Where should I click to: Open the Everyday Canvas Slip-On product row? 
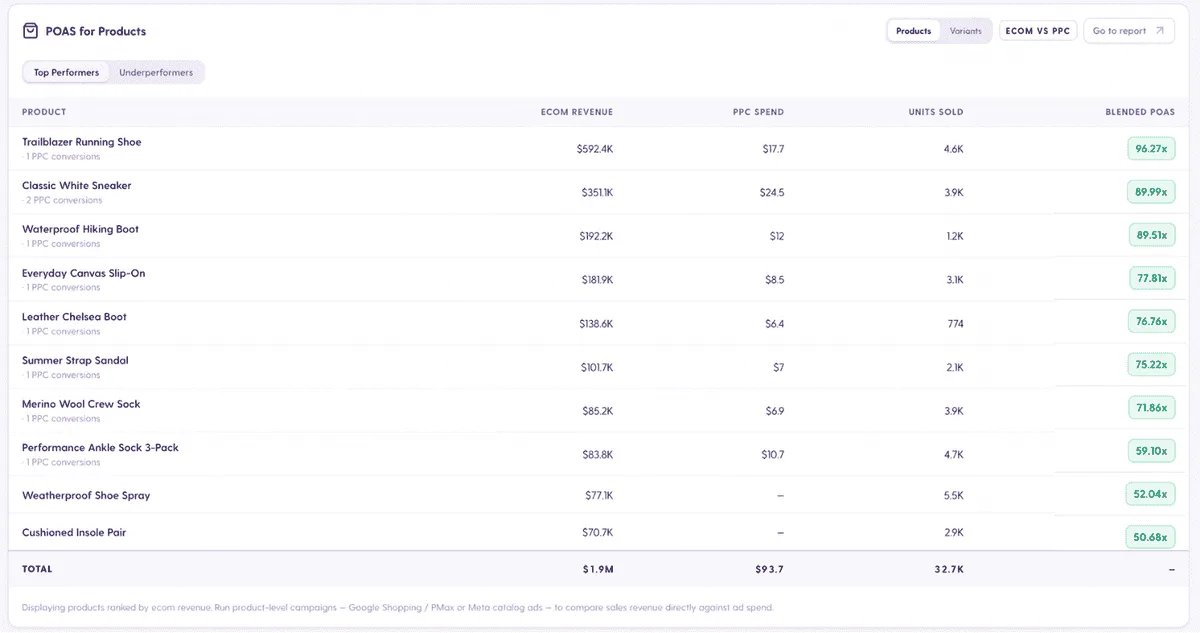coord(598,279)
